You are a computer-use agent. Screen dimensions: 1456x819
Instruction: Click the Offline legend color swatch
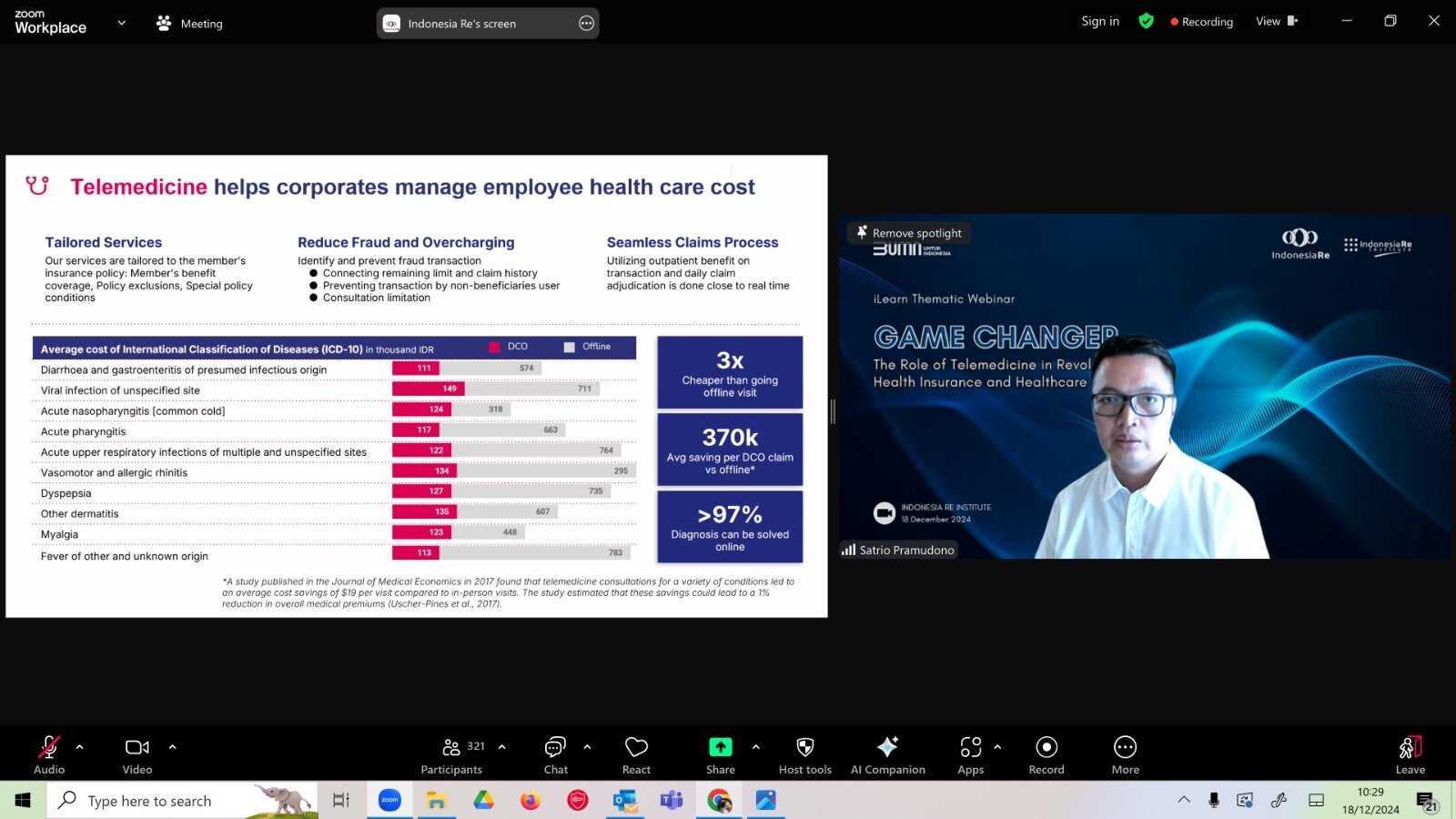pyautogui.click(x=570, y=347)
